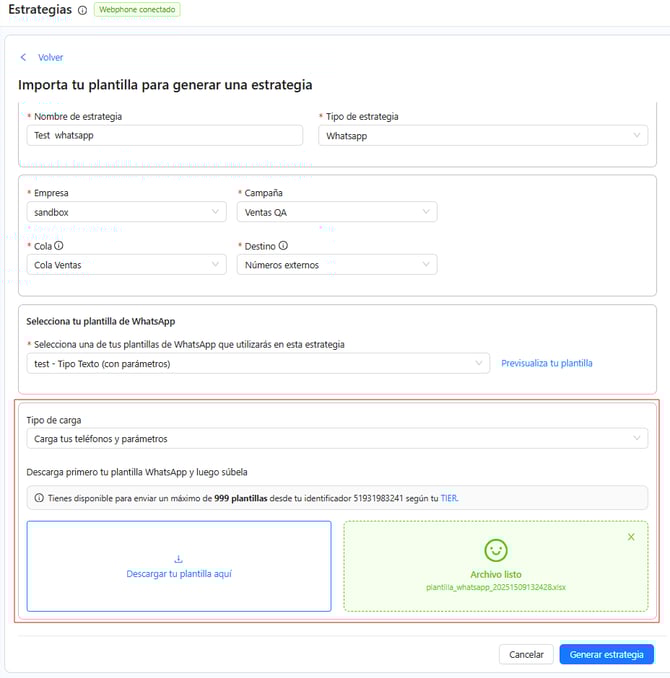The height and width of the screenshot is (678, 670).
Task: Click the info icon next to Destino
Action: [x=283, y=245]
